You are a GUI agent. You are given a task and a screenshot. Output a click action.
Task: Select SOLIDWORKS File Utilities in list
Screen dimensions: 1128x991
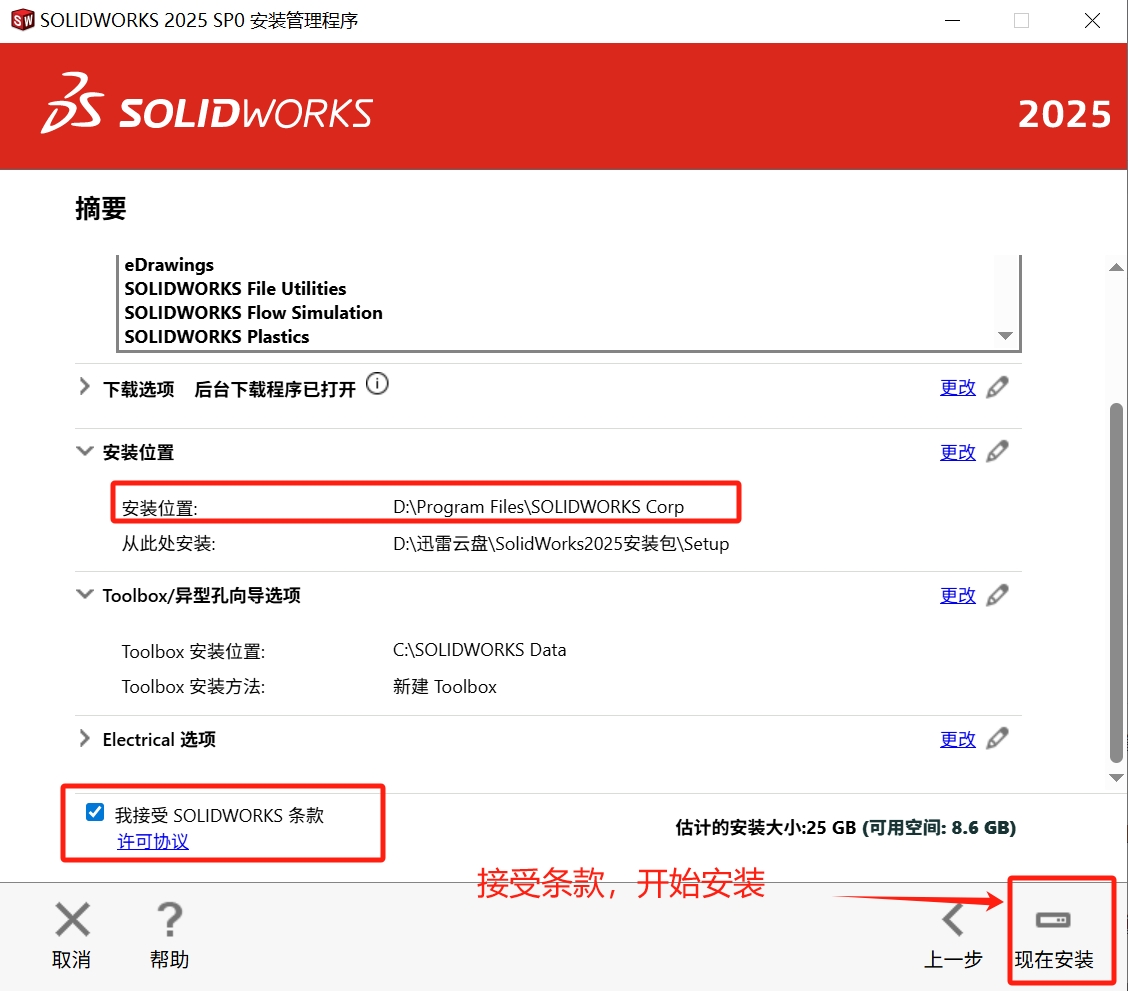(x=235, y=288)
